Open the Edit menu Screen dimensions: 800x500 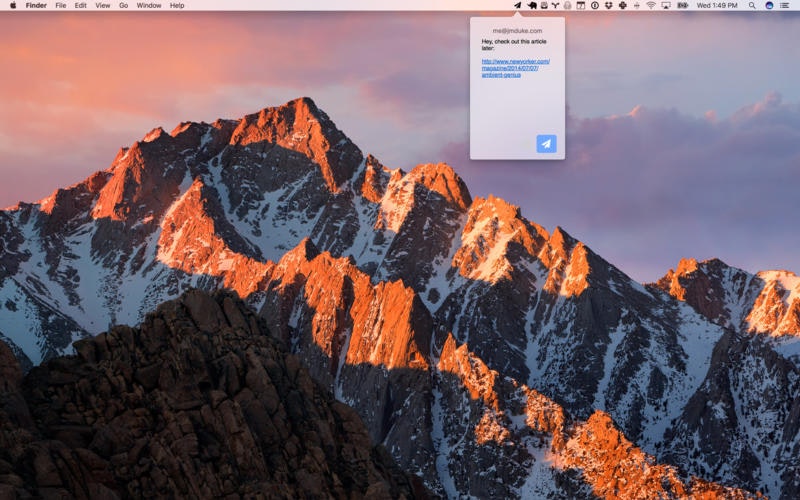(81, 5)
